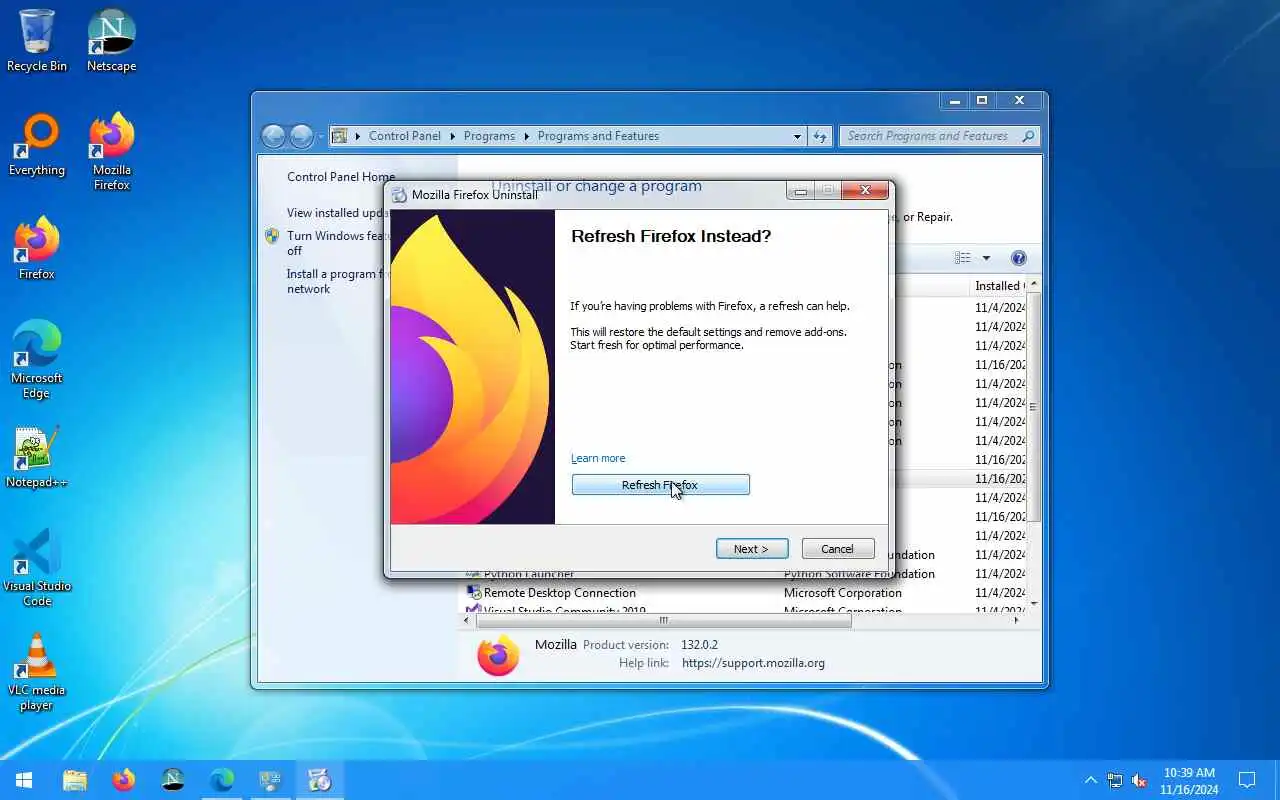Click the muted volume icon in the tray
The height and width of the screenshot is (800, 1280).
(x=1138, y=781)
